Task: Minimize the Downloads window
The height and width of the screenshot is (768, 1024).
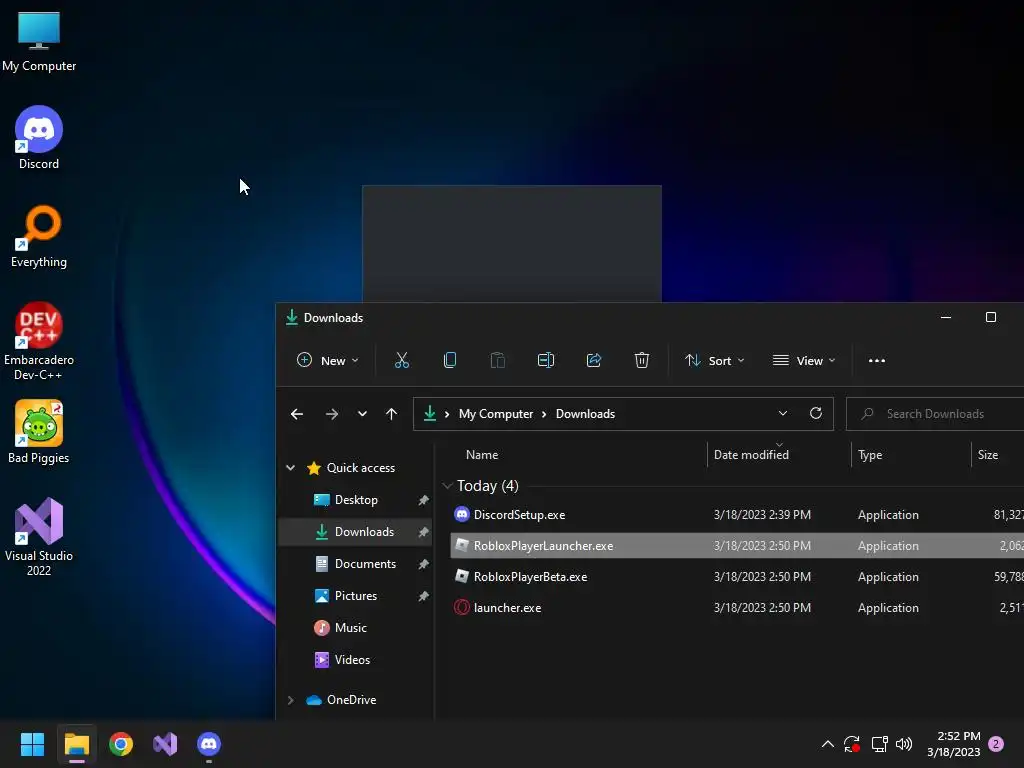Action: (x=946, y=317)
